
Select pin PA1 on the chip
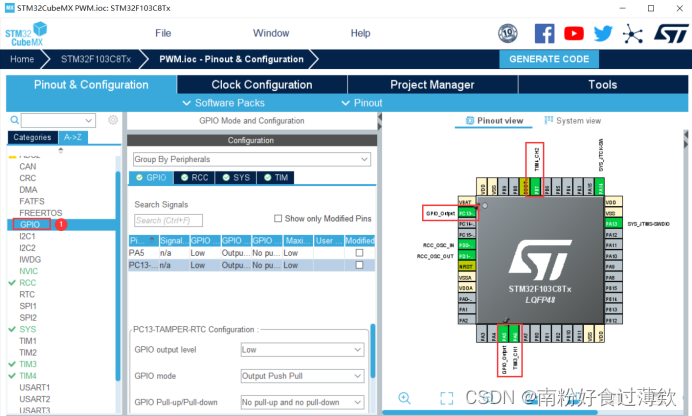pyautogui.click(x=467, y=309)
